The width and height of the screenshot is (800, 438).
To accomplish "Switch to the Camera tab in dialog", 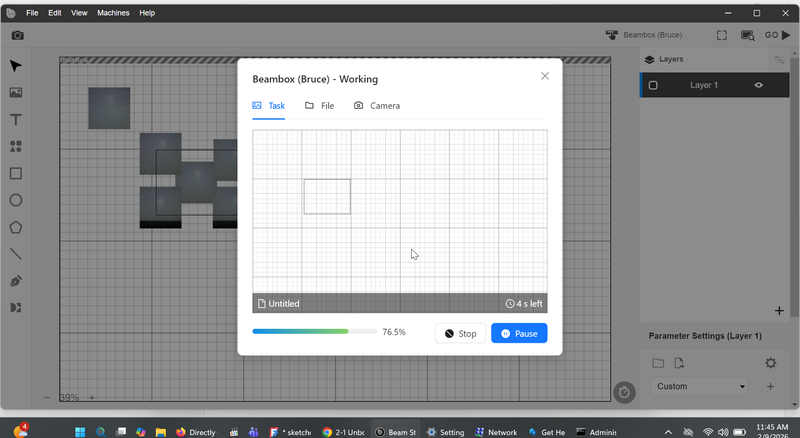I will click(x=377, y=106).
